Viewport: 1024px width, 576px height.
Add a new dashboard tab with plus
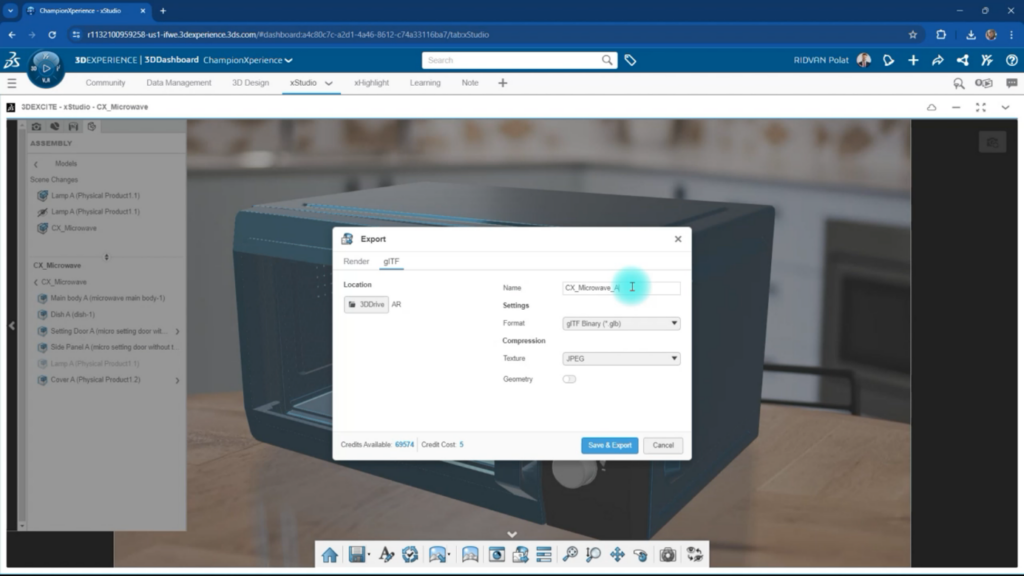(503, 83)
